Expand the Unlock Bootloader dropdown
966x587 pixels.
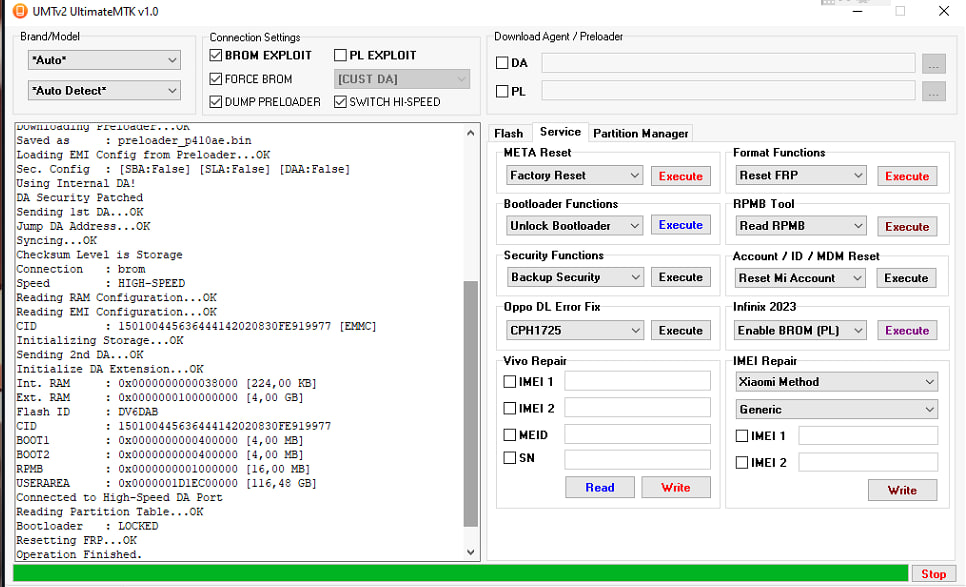(x=574, y=226)
